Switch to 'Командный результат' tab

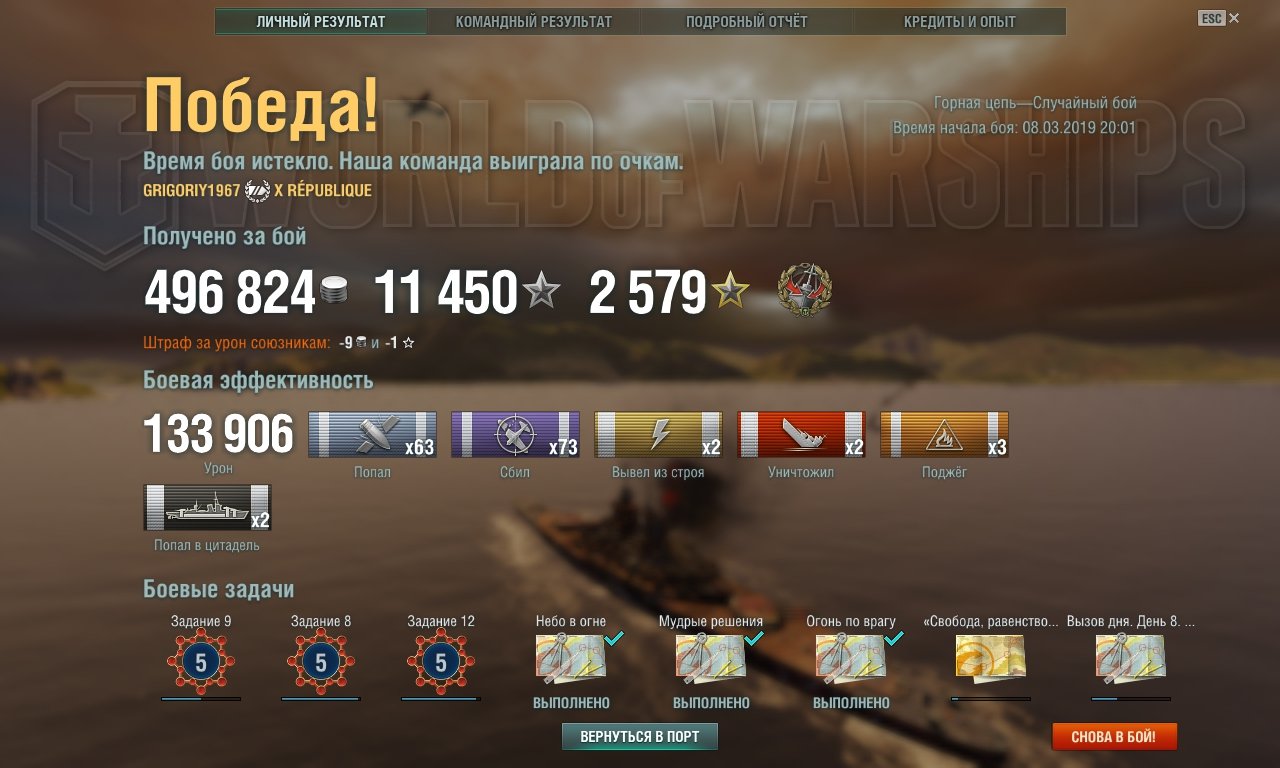[x=534, y=22]
